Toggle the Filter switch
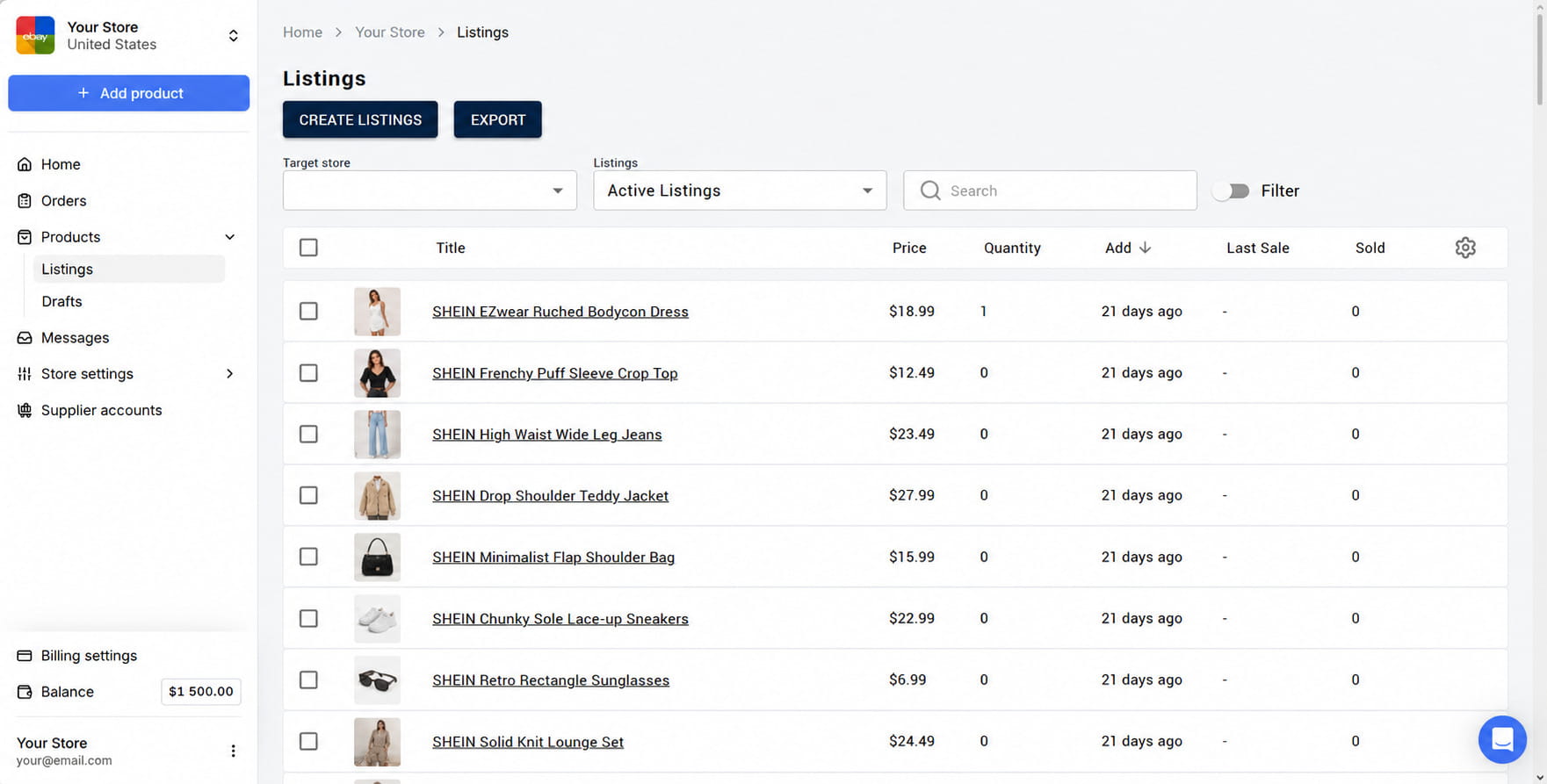Viewport: 1547px width, 784px height. pyautogui.click(x=1231, y=191)
